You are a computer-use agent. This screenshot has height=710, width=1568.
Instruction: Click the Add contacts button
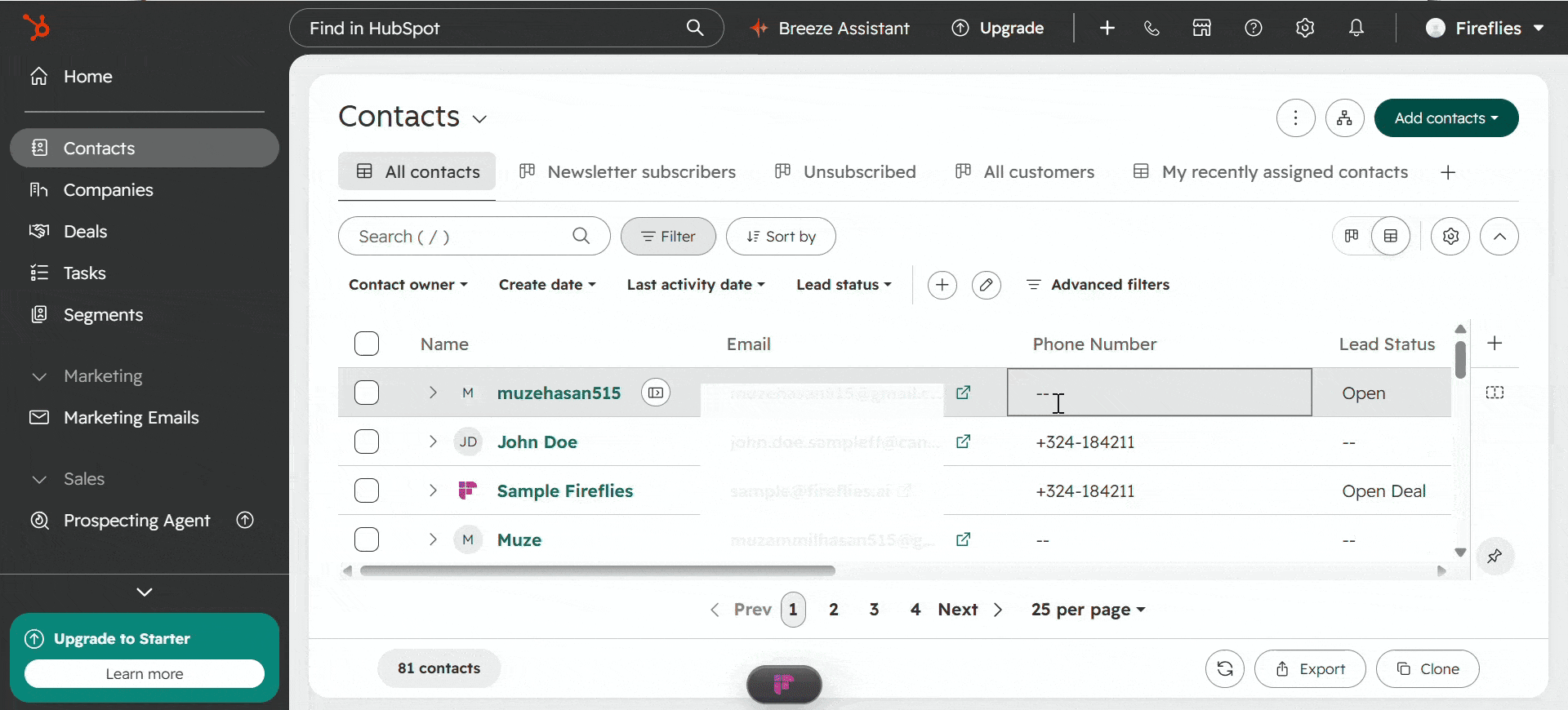point(1446,118)
